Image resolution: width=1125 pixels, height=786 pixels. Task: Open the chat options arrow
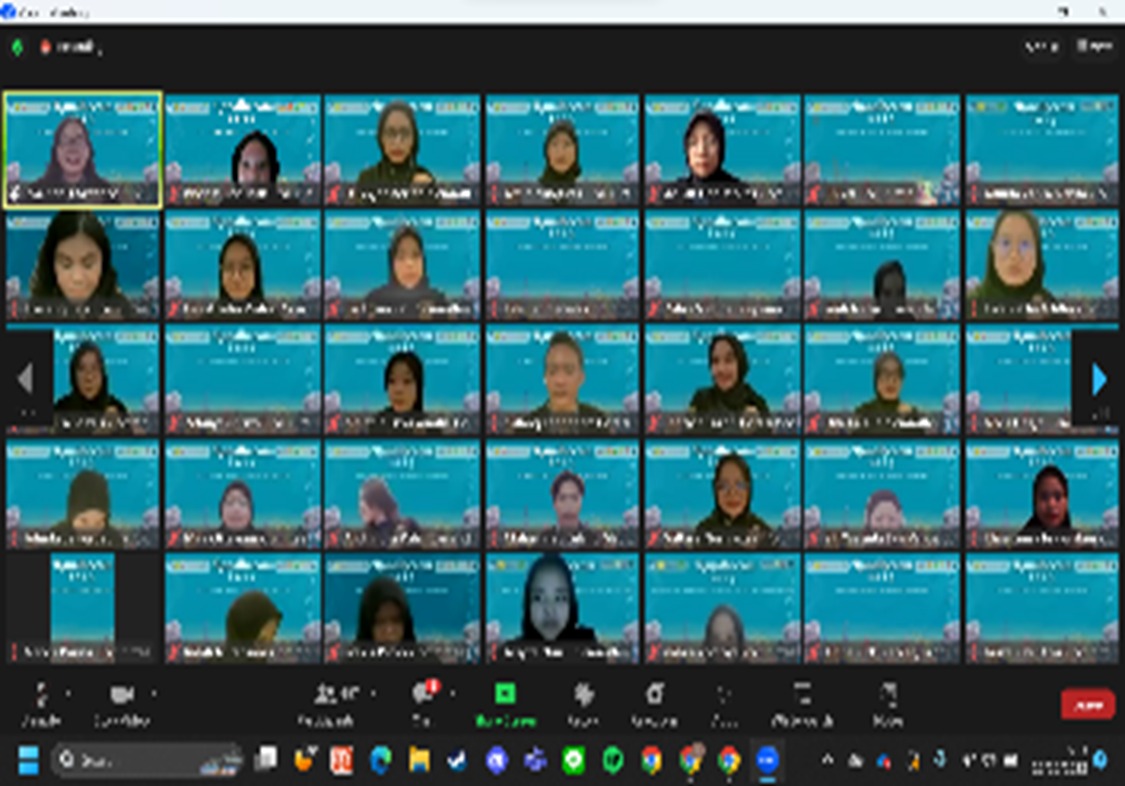coord(452,692)
